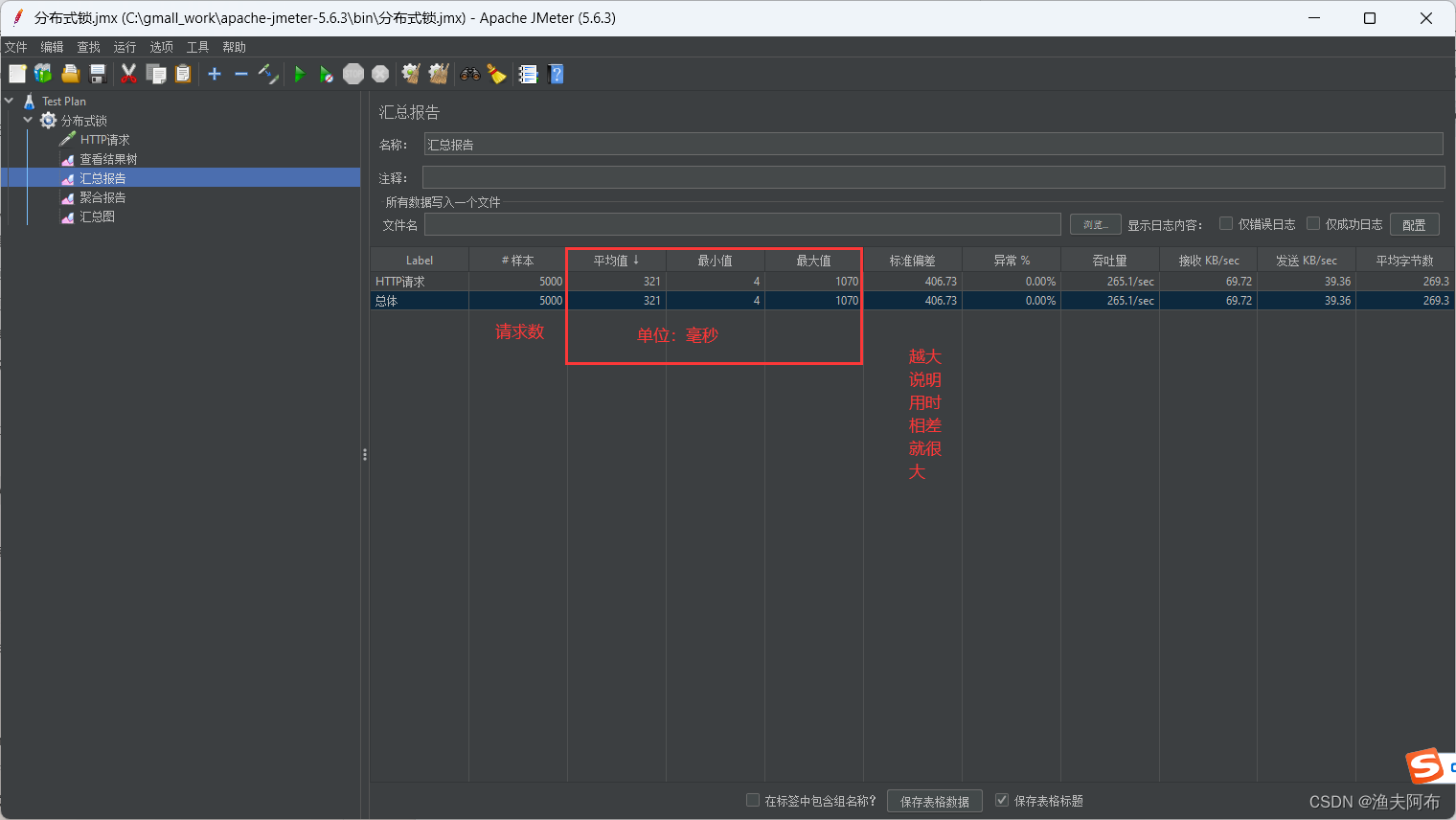Sort by 发送 KB/sec column header

pos(1306,261)
